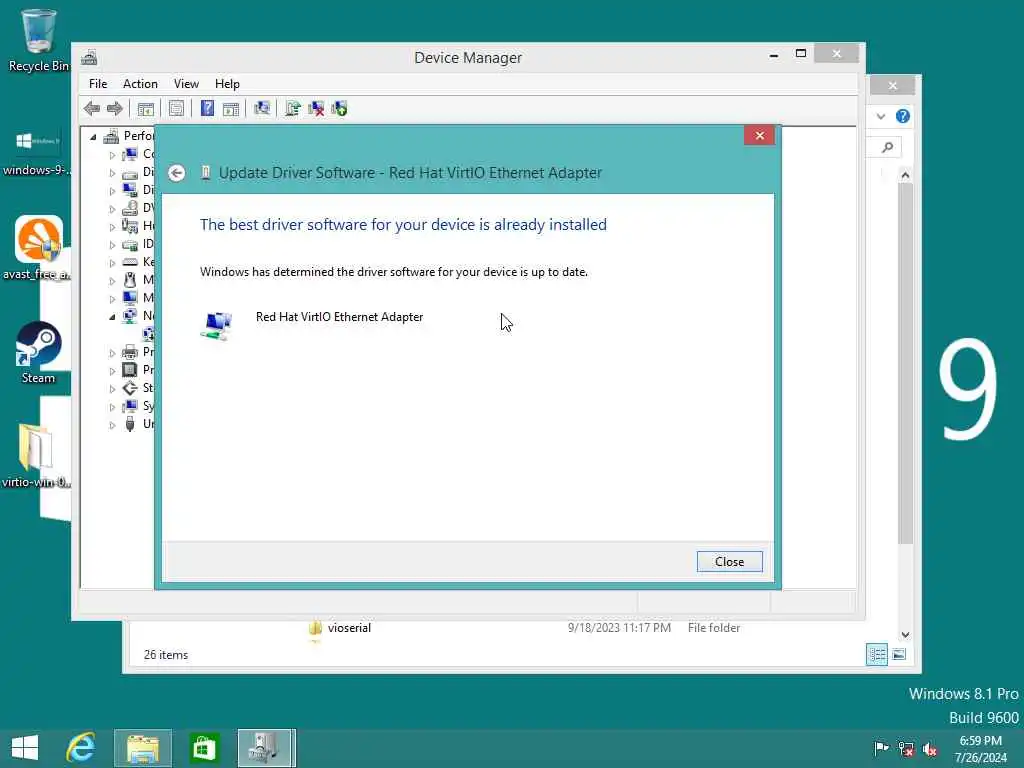
Task: Click the File Explorer search magnifier icon
Action: coord(887,148)
